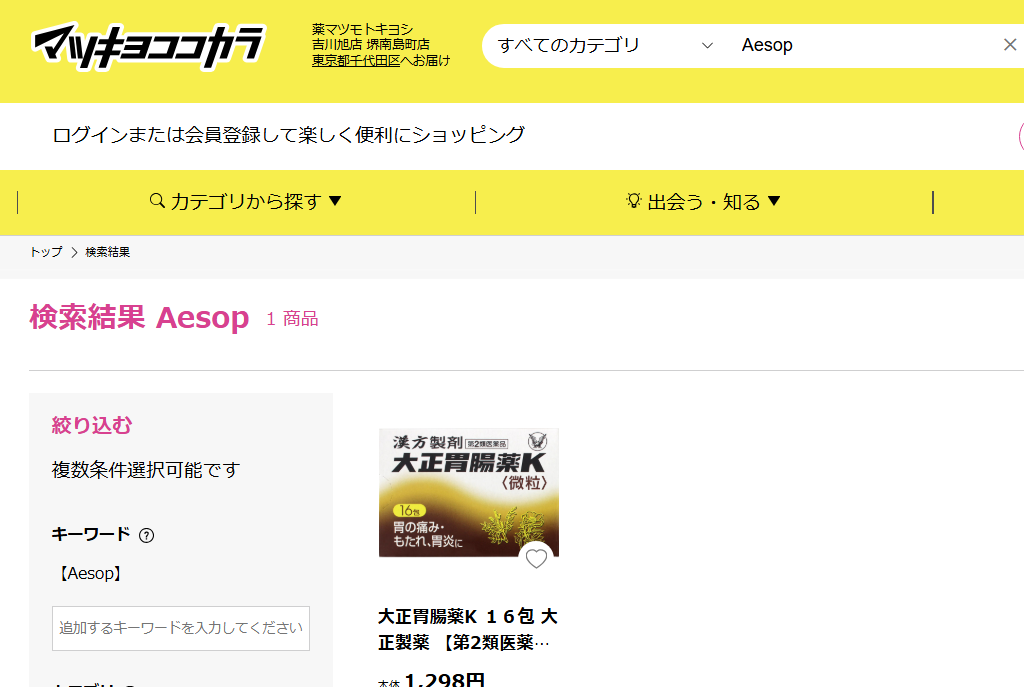Click the 1 商品 result count
Viewport: 1024px width, 687px height.
tap(292, 319)
